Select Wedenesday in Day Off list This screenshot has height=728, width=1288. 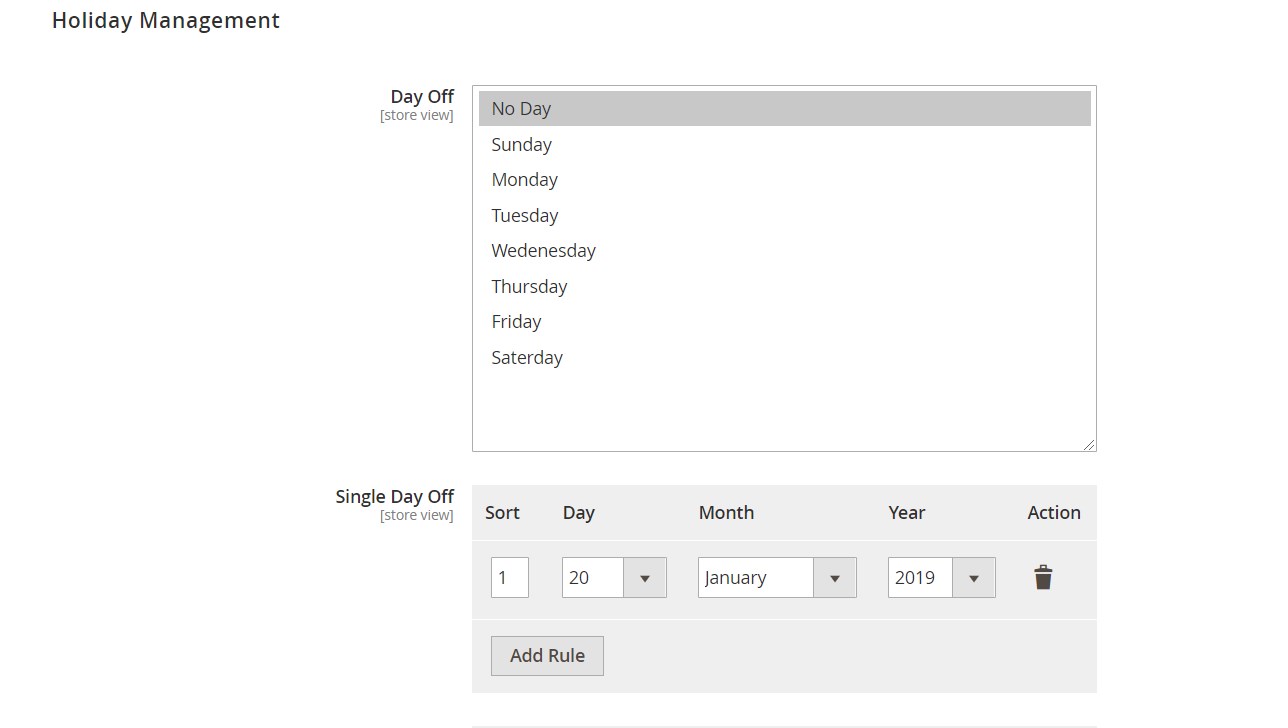click(784, 251)
